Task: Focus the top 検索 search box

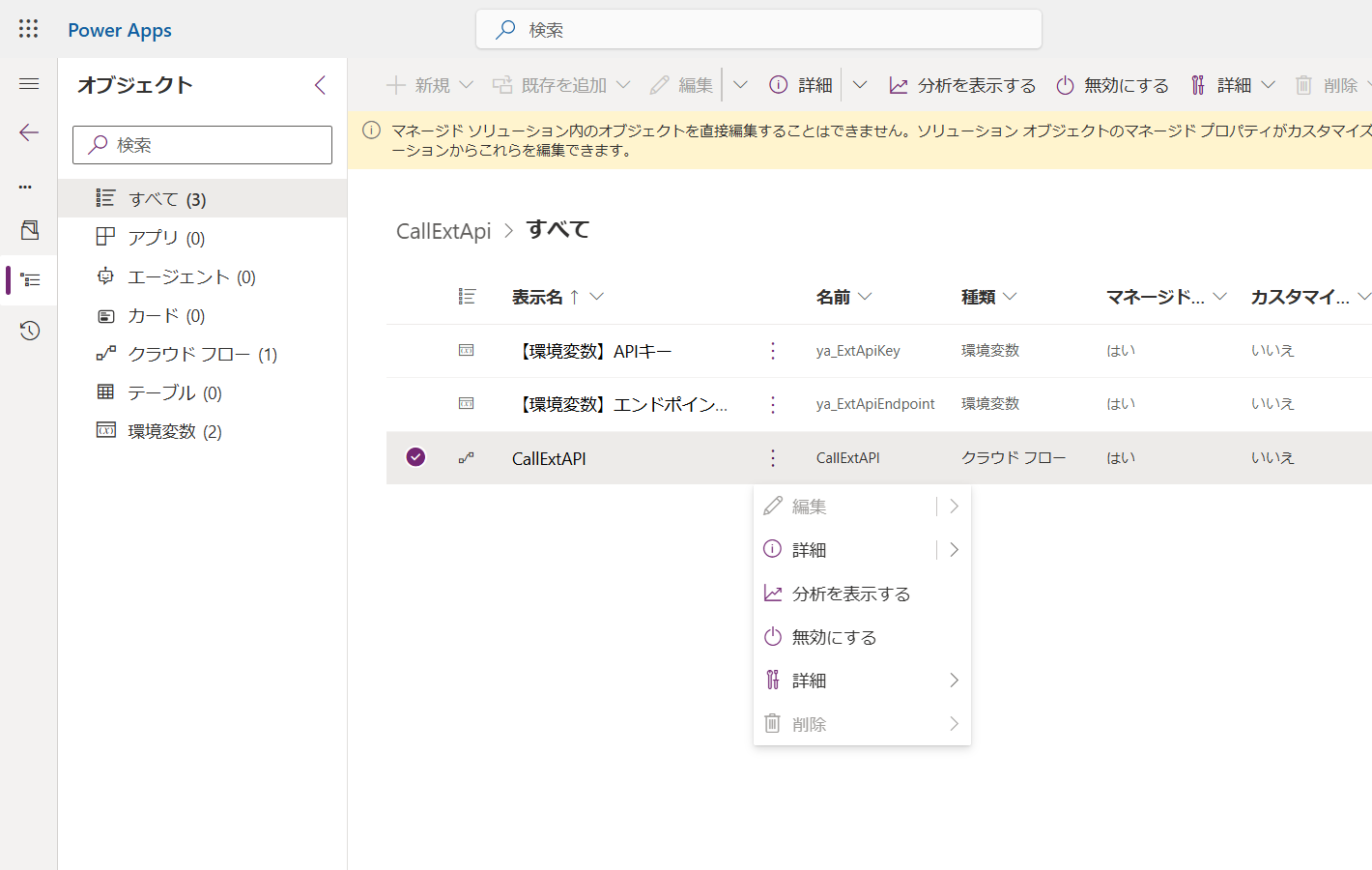Action: point(758,29)
